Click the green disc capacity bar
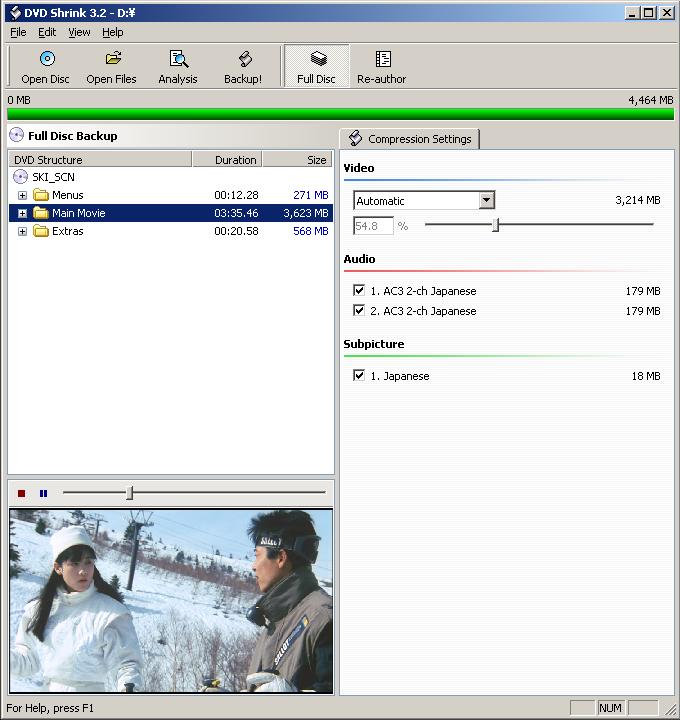680x720 pixels. click(340, 114)
